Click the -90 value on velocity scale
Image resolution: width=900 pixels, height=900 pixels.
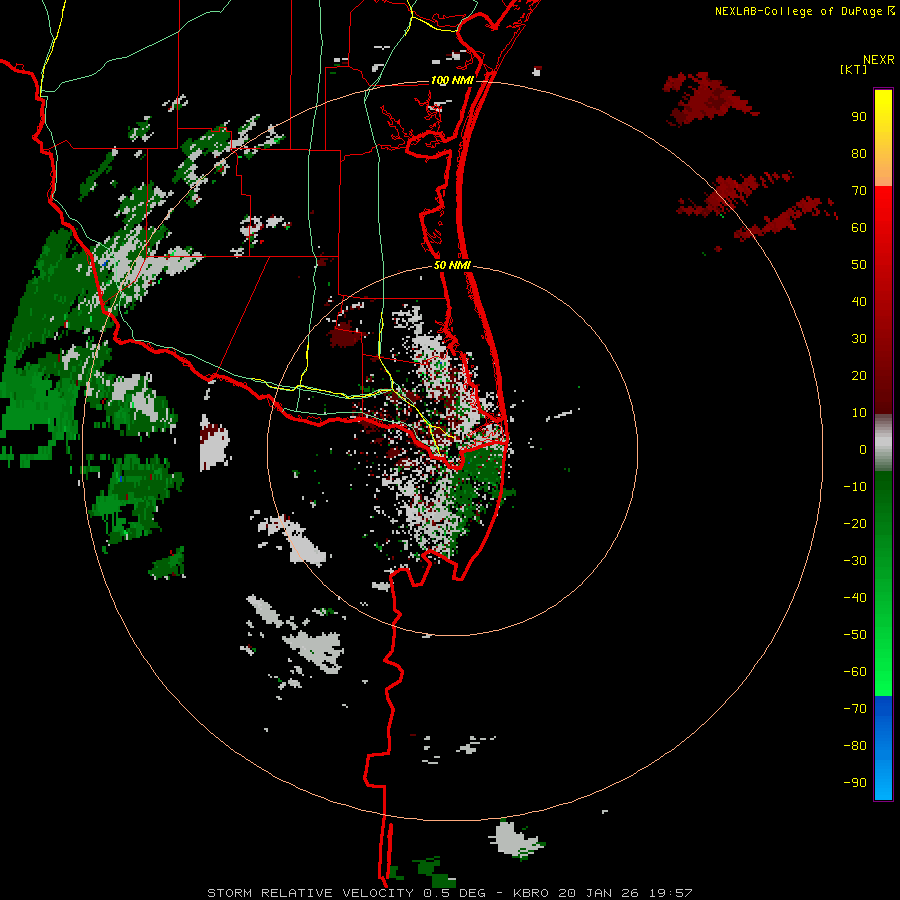pos(855,783)
